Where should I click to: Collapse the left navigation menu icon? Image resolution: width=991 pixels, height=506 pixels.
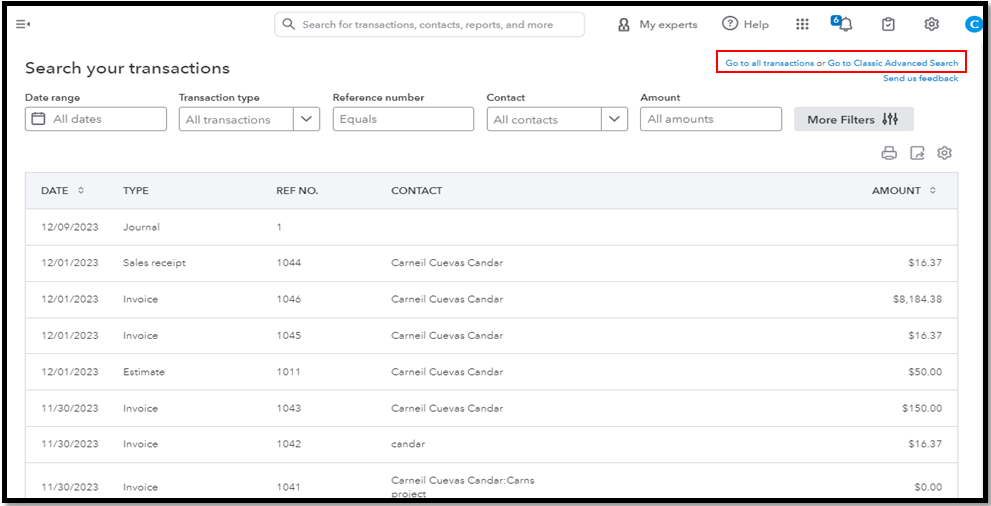(x=22, y=24)
